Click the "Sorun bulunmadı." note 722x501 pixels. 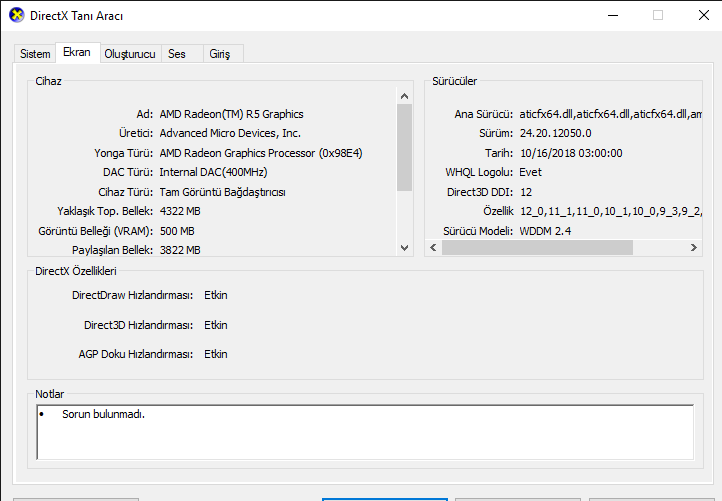click(104, 414)
